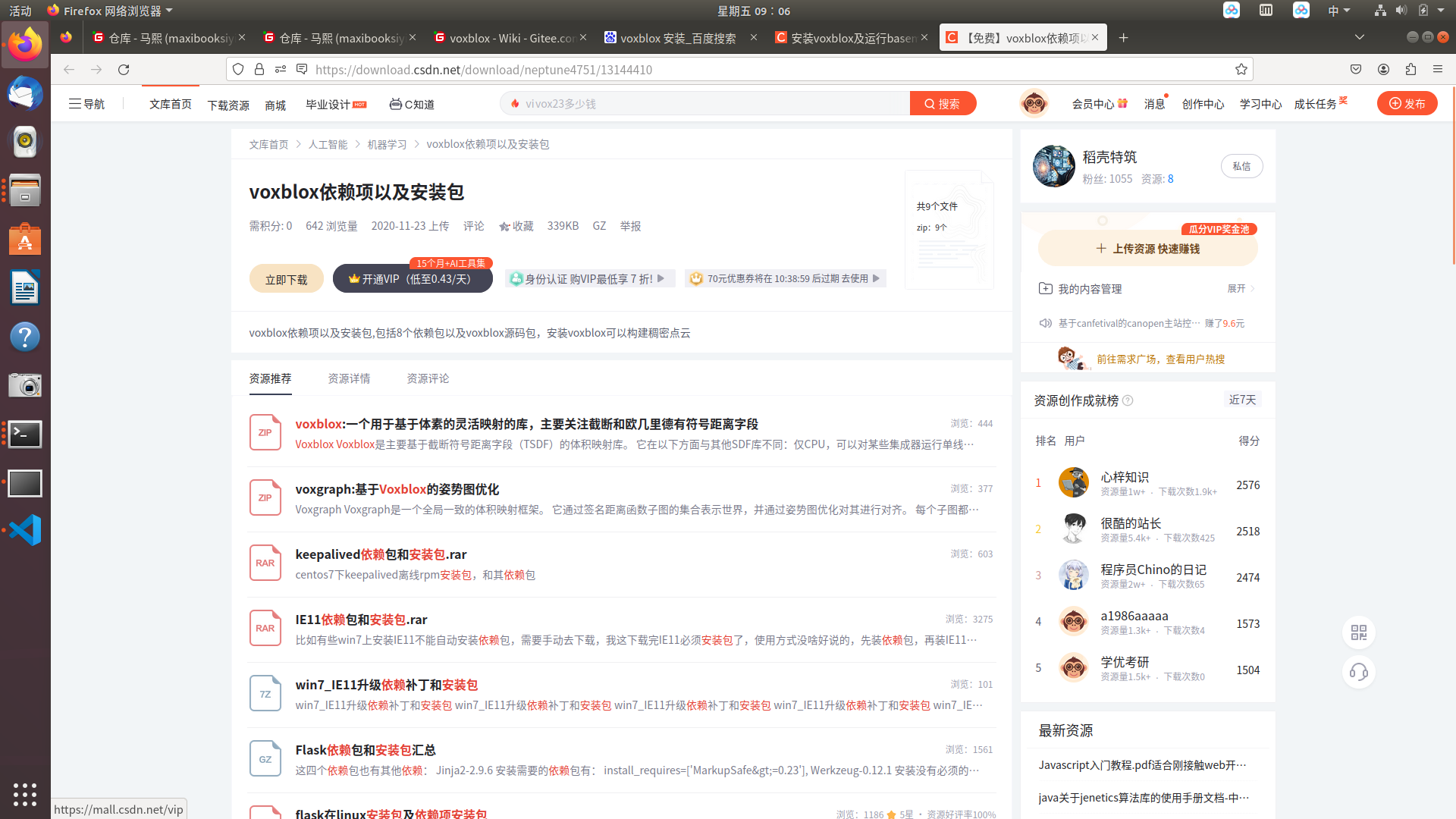Open customer service headset icon
Image resolution: width=1456 pixels, height=819 pixels.
(x=1358, y=672)
